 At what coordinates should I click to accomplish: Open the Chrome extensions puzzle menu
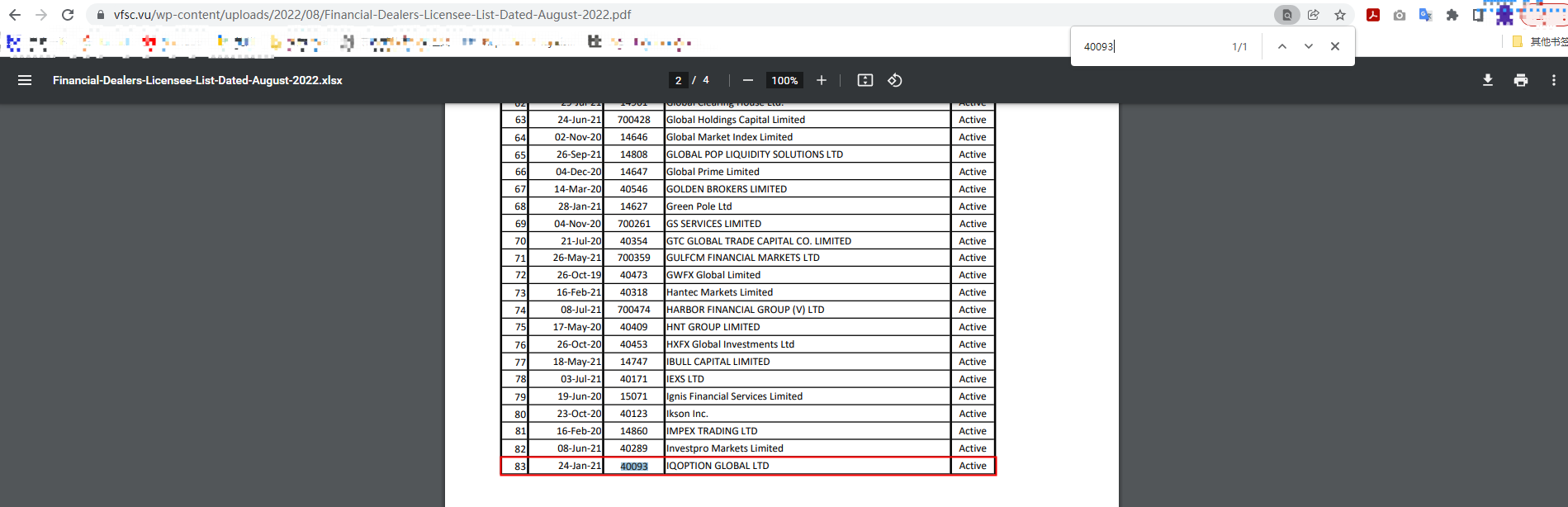click(x=1452, y=15)
